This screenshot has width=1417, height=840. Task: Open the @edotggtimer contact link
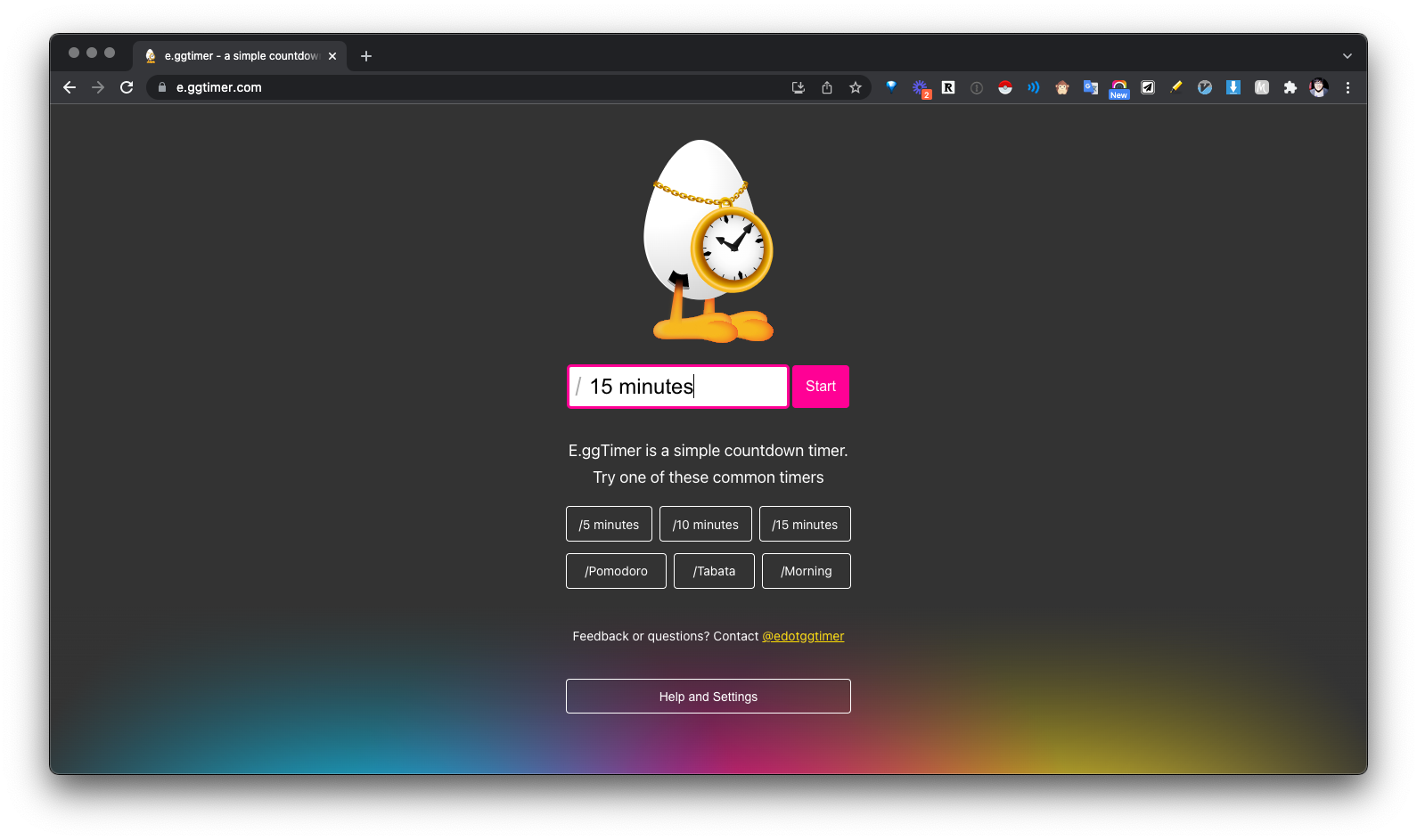(803, 636)
